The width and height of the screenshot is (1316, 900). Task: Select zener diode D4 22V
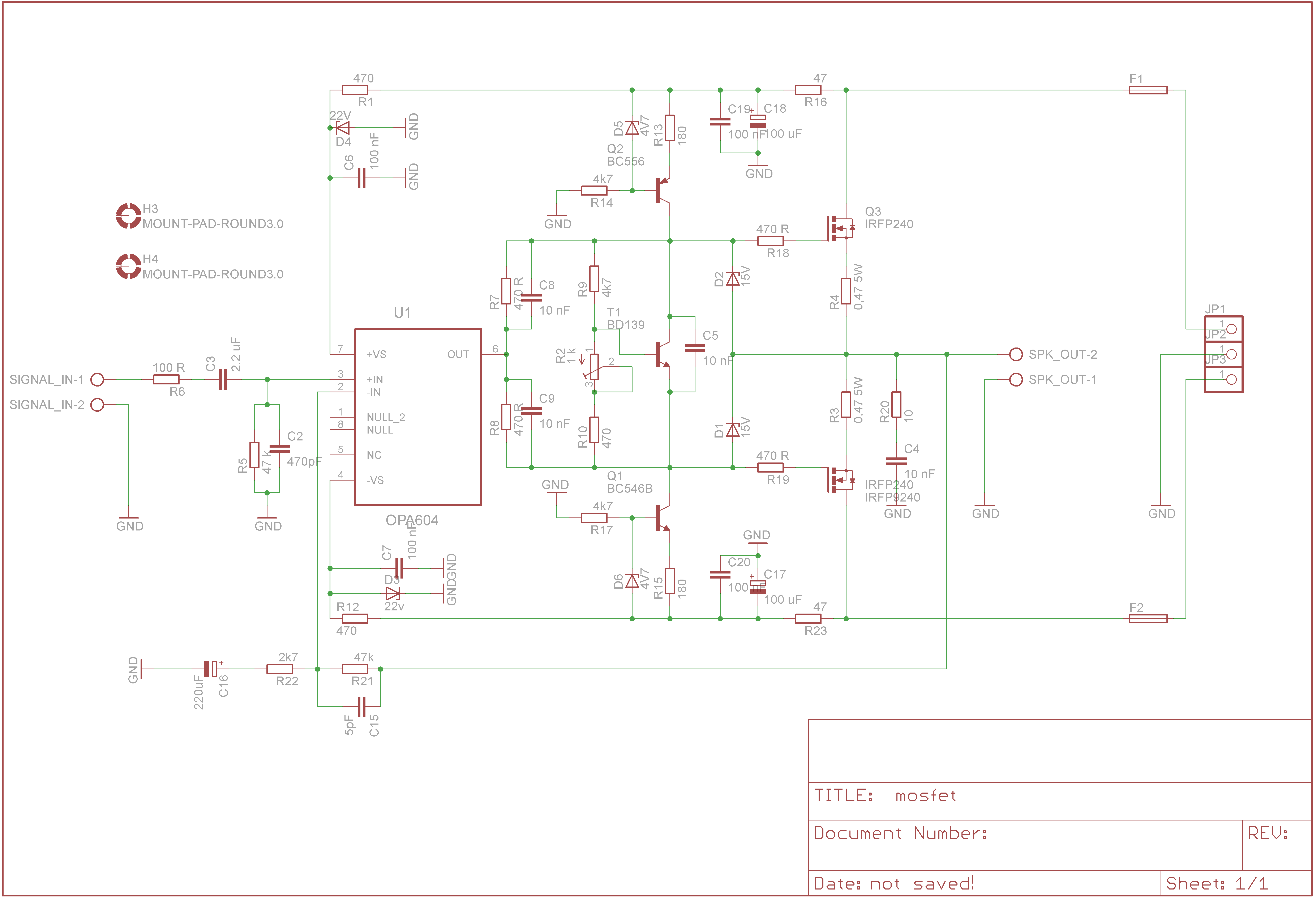343,128
